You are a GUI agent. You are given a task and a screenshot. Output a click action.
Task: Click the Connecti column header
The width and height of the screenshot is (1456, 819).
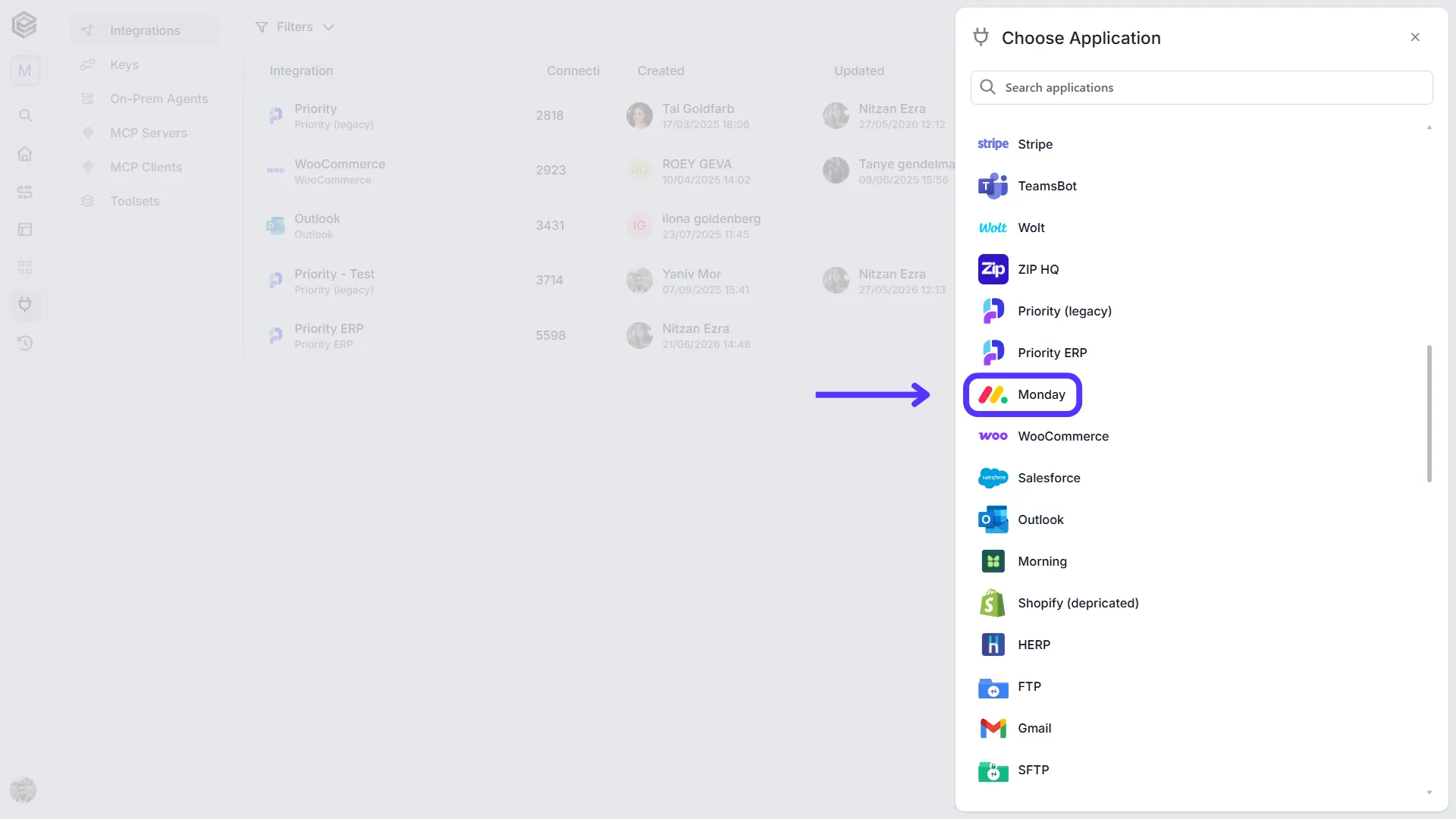pos(573,71)
